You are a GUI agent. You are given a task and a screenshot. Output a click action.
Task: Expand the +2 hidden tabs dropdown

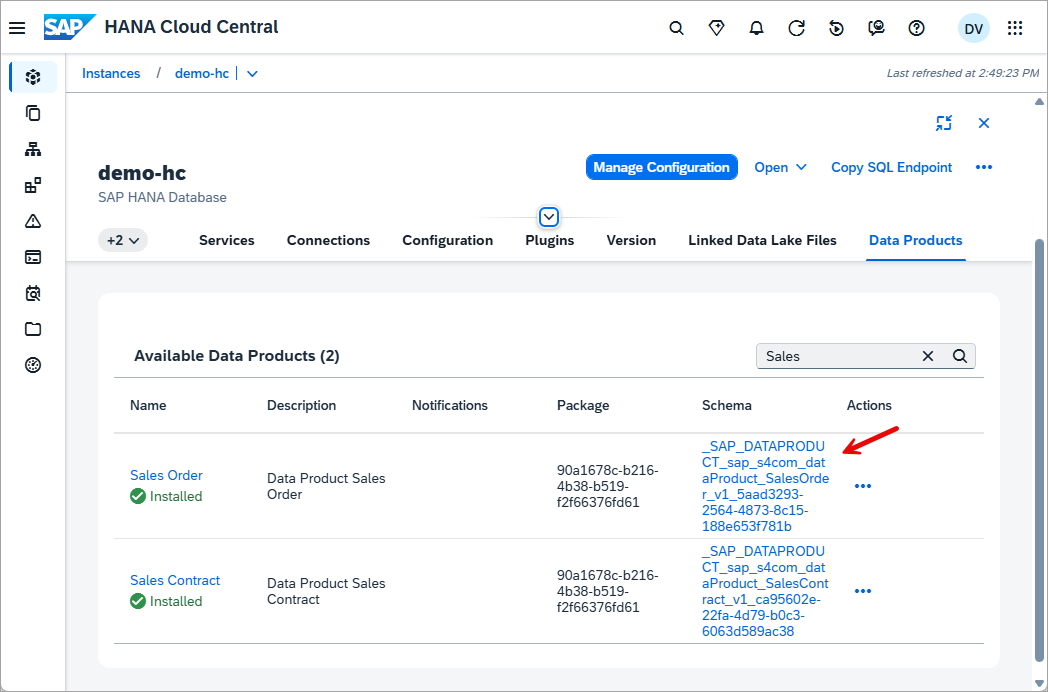(123, 240)
